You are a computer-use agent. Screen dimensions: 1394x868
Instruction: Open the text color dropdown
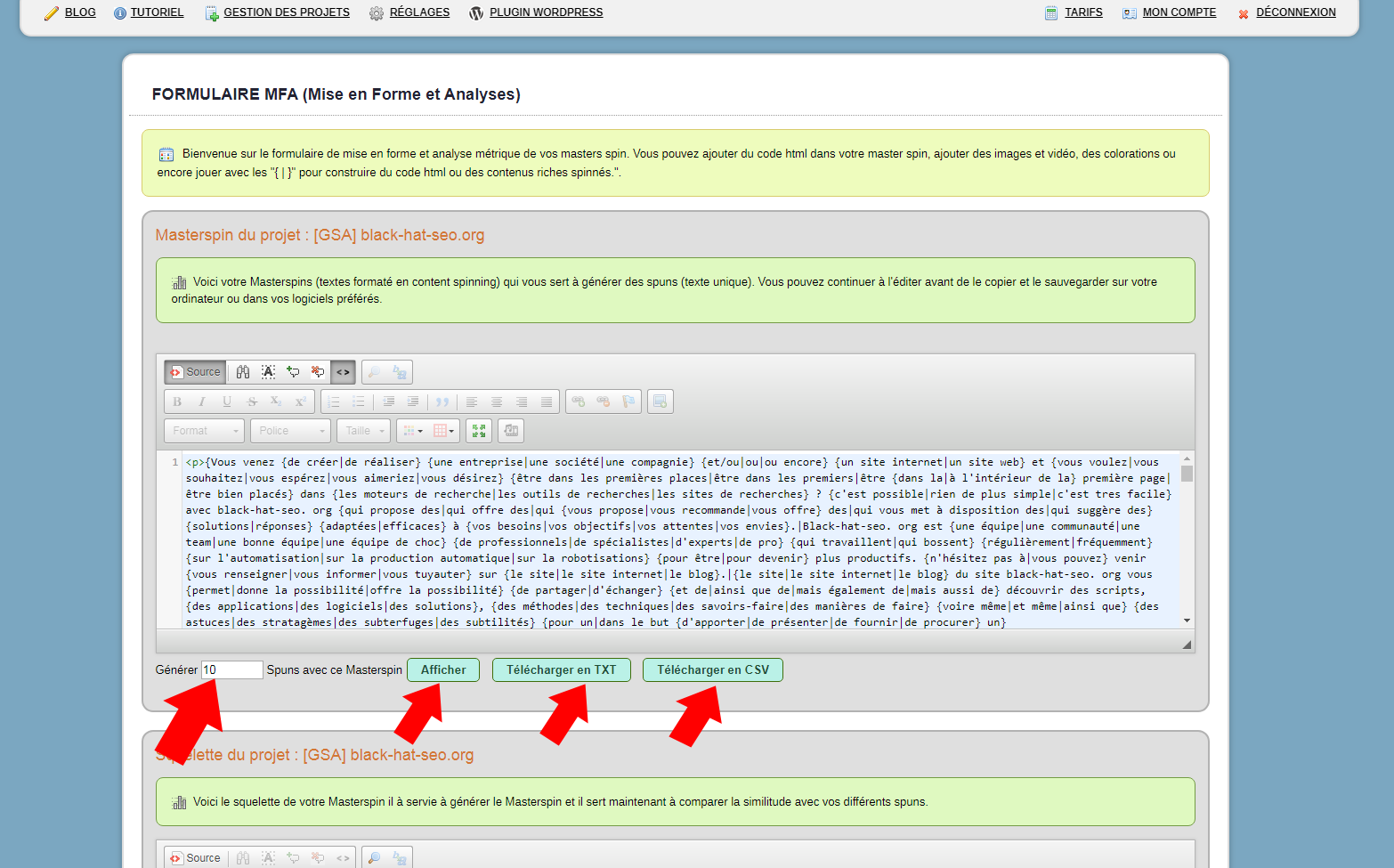[x=412, y=431]
